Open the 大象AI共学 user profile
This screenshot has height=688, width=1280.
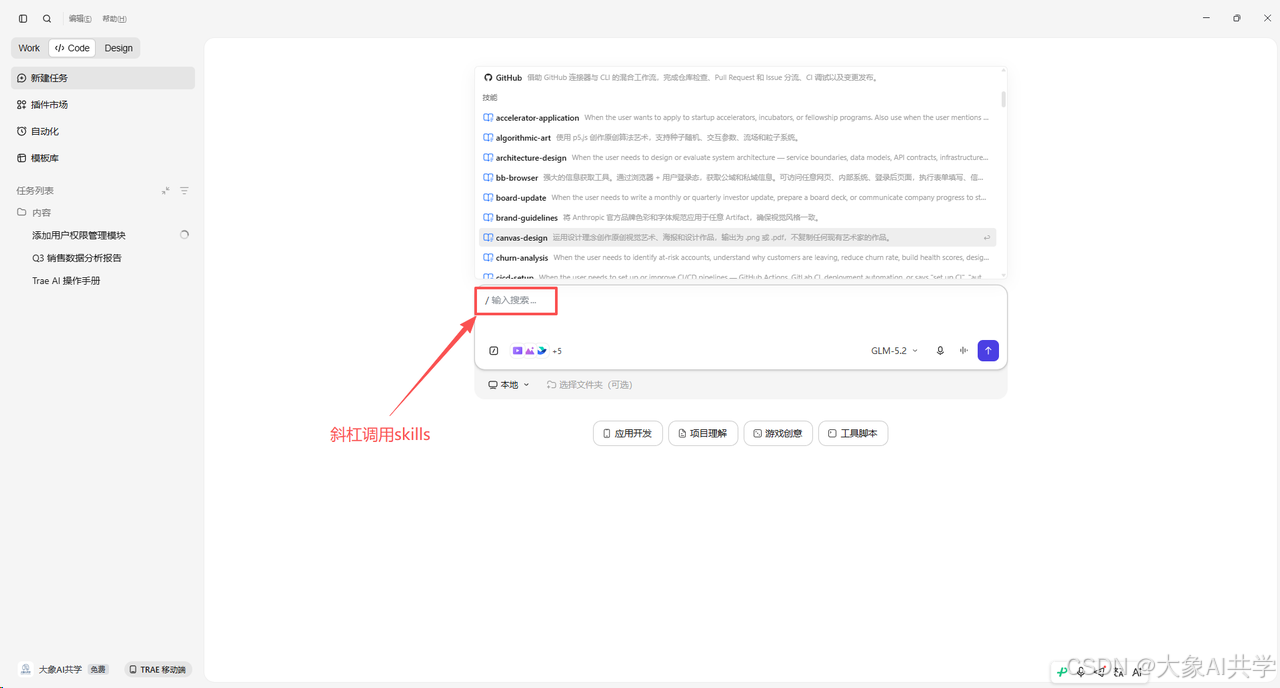(52, 670)
